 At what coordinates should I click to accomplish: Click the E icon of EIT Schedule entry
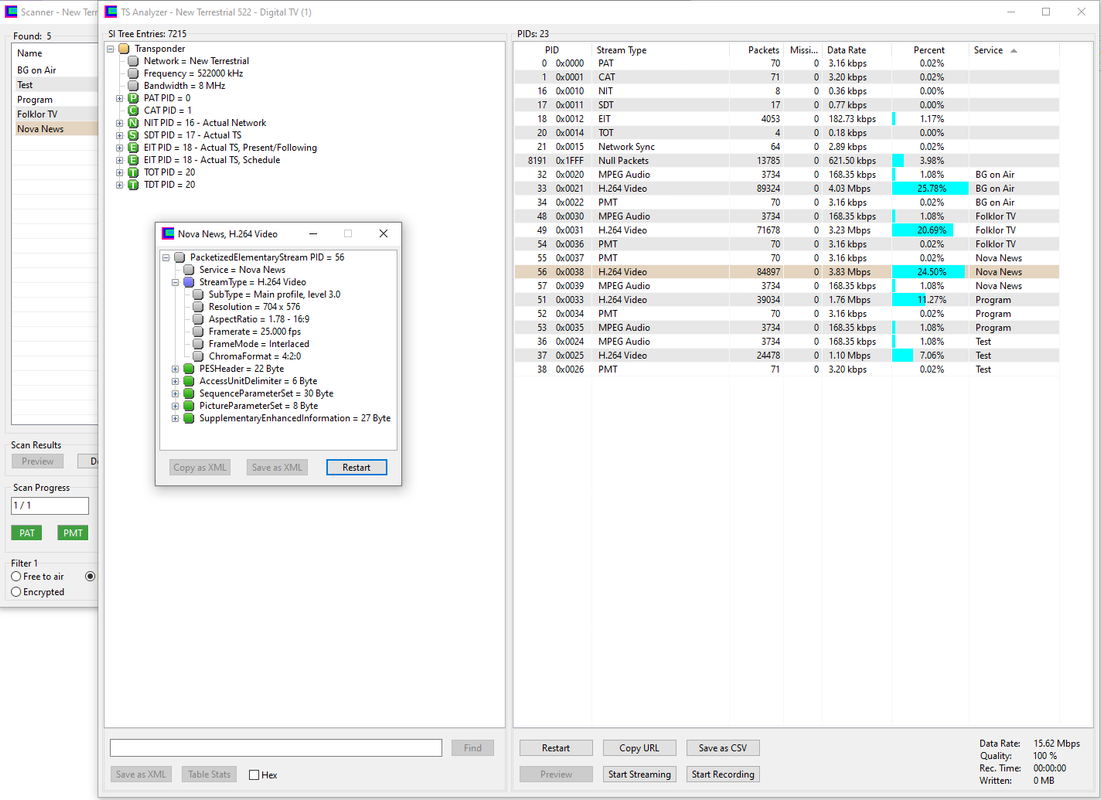tap(133, 160)
